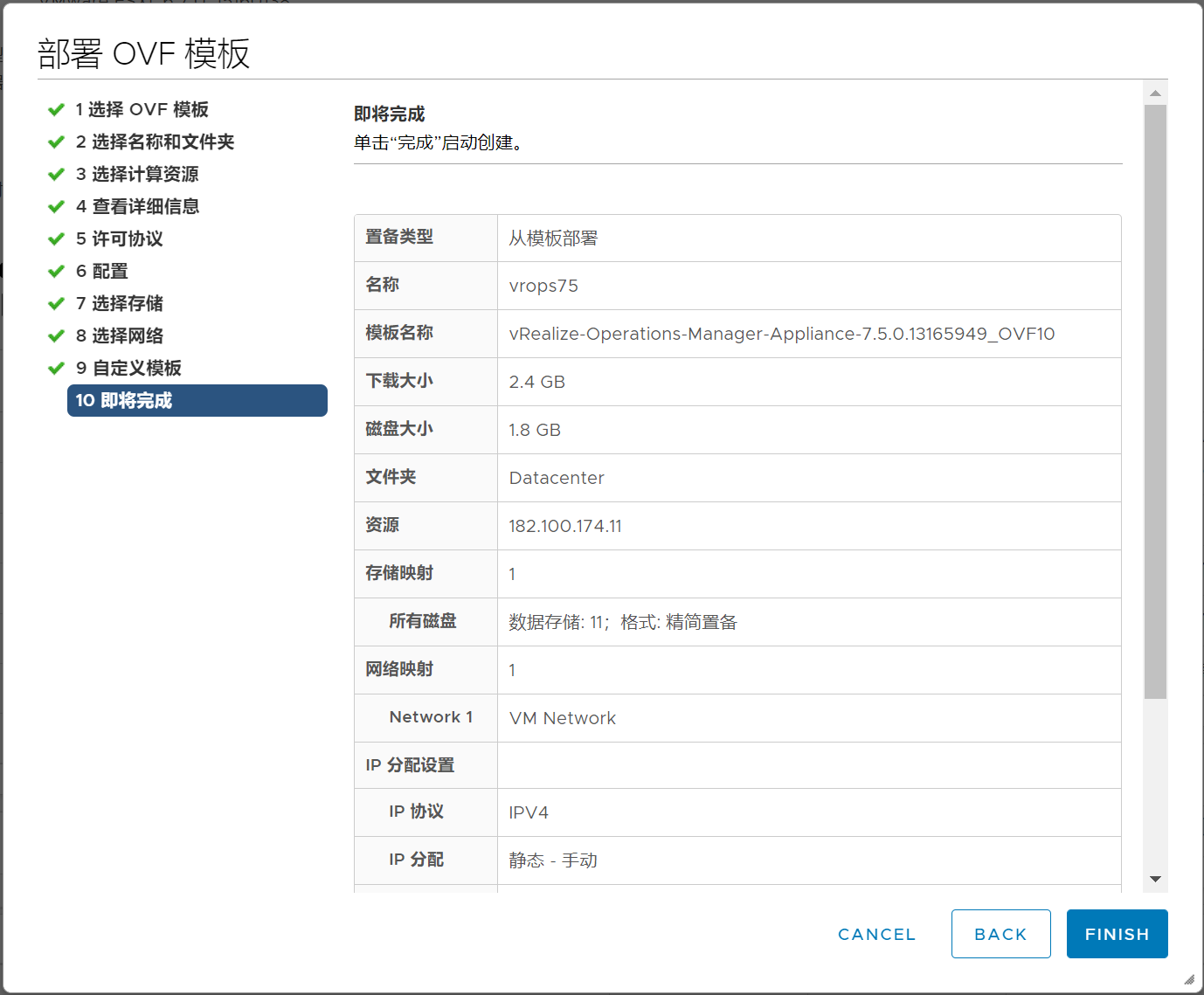Click the checkmark icon beside 6 配置
The width and height of the screenshot is (1204, 995).
pyautogui.click(x=56, y=271)
